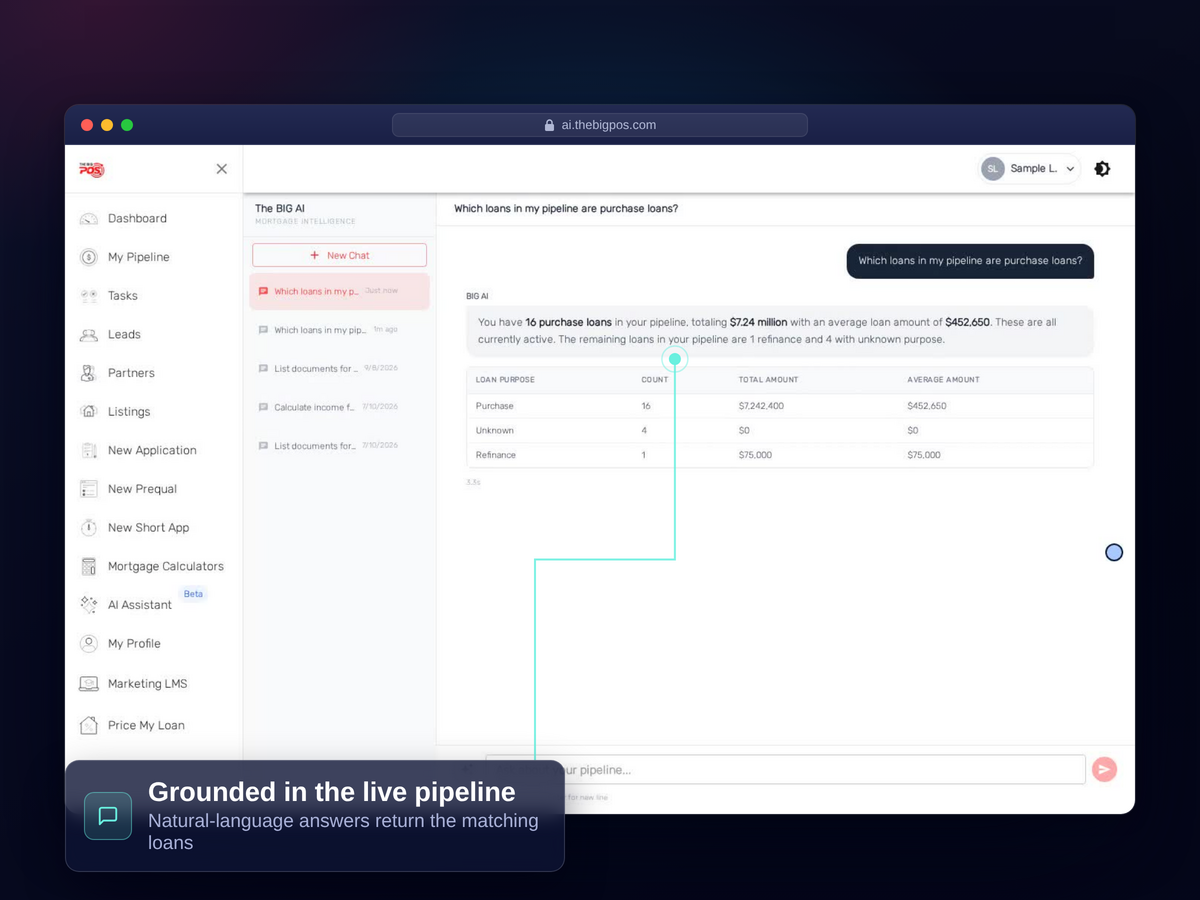Image resolution: width=1200 pixels, height=900 pixels.
Task: Open Price My Loan house icon
Action: (89, 725)
